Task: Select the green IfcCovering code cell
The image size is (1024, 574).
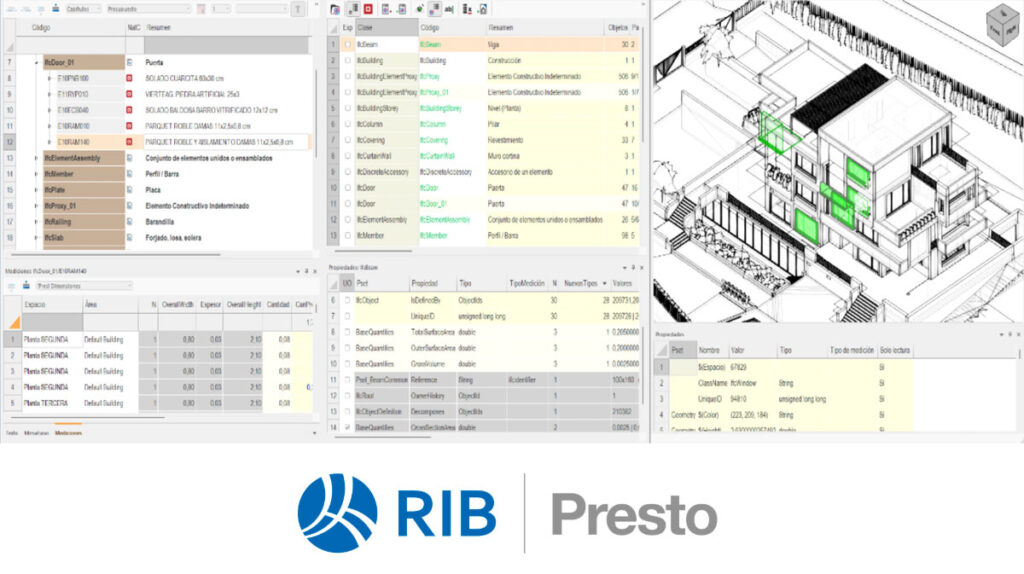Action: [x=452, y=140]
